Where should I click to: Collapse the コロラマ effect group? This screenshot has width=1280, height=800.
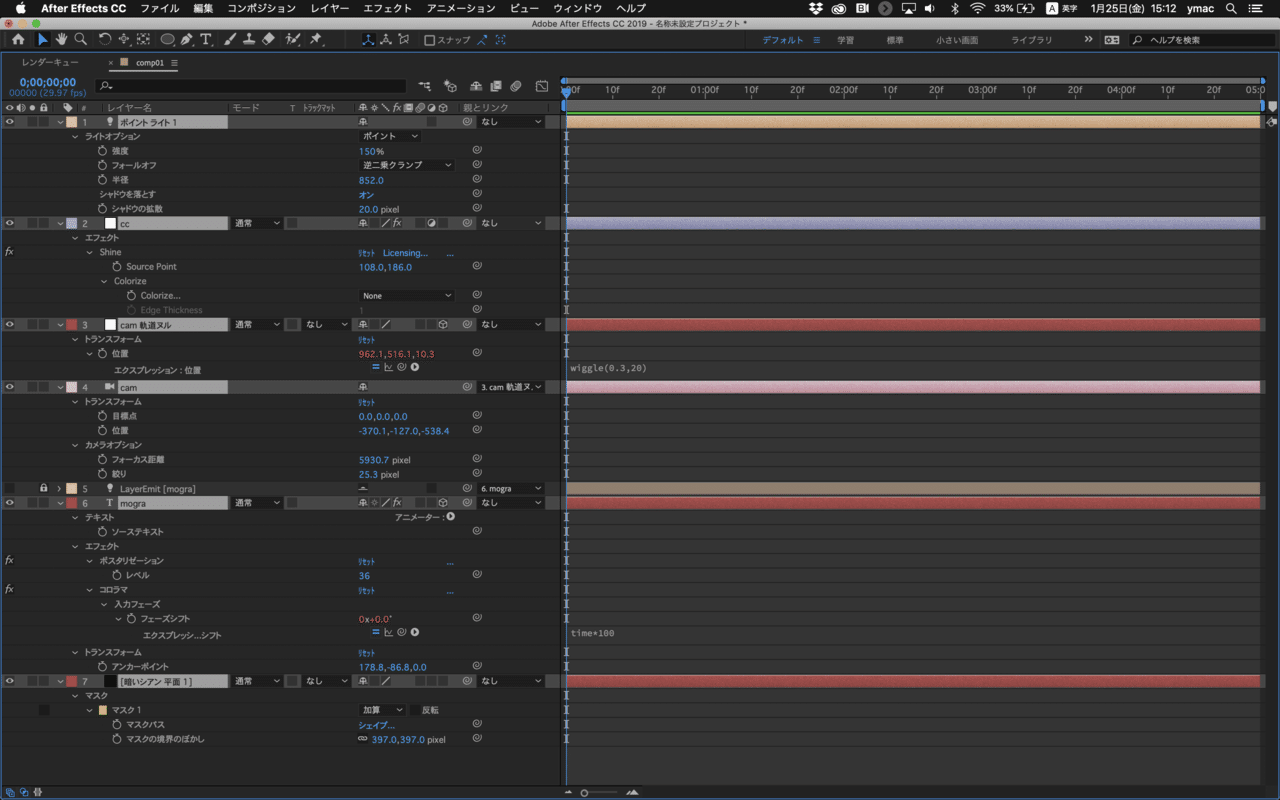pos(89,590)
